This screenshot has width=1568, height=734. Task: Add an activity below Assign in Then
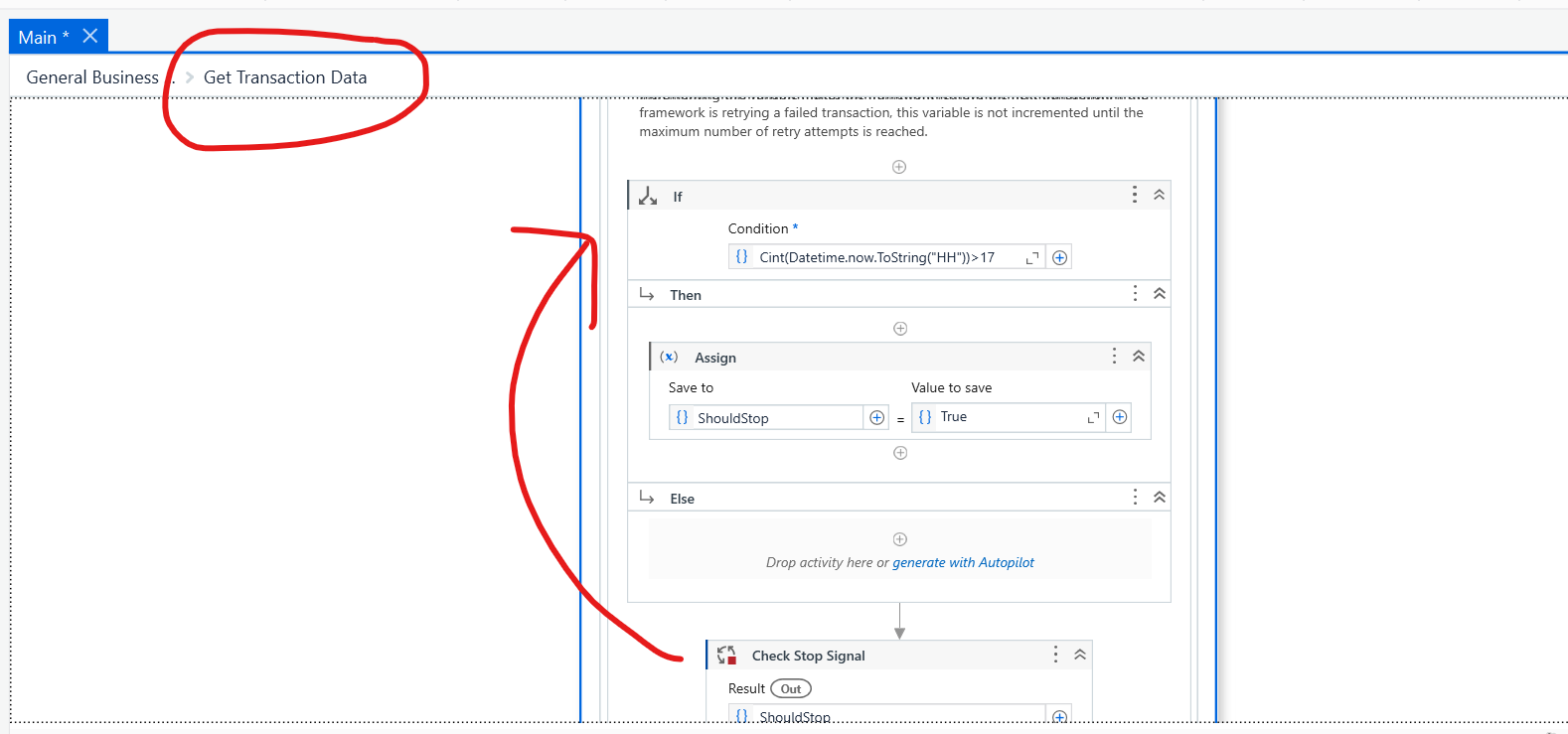click(x=900, y=453)
